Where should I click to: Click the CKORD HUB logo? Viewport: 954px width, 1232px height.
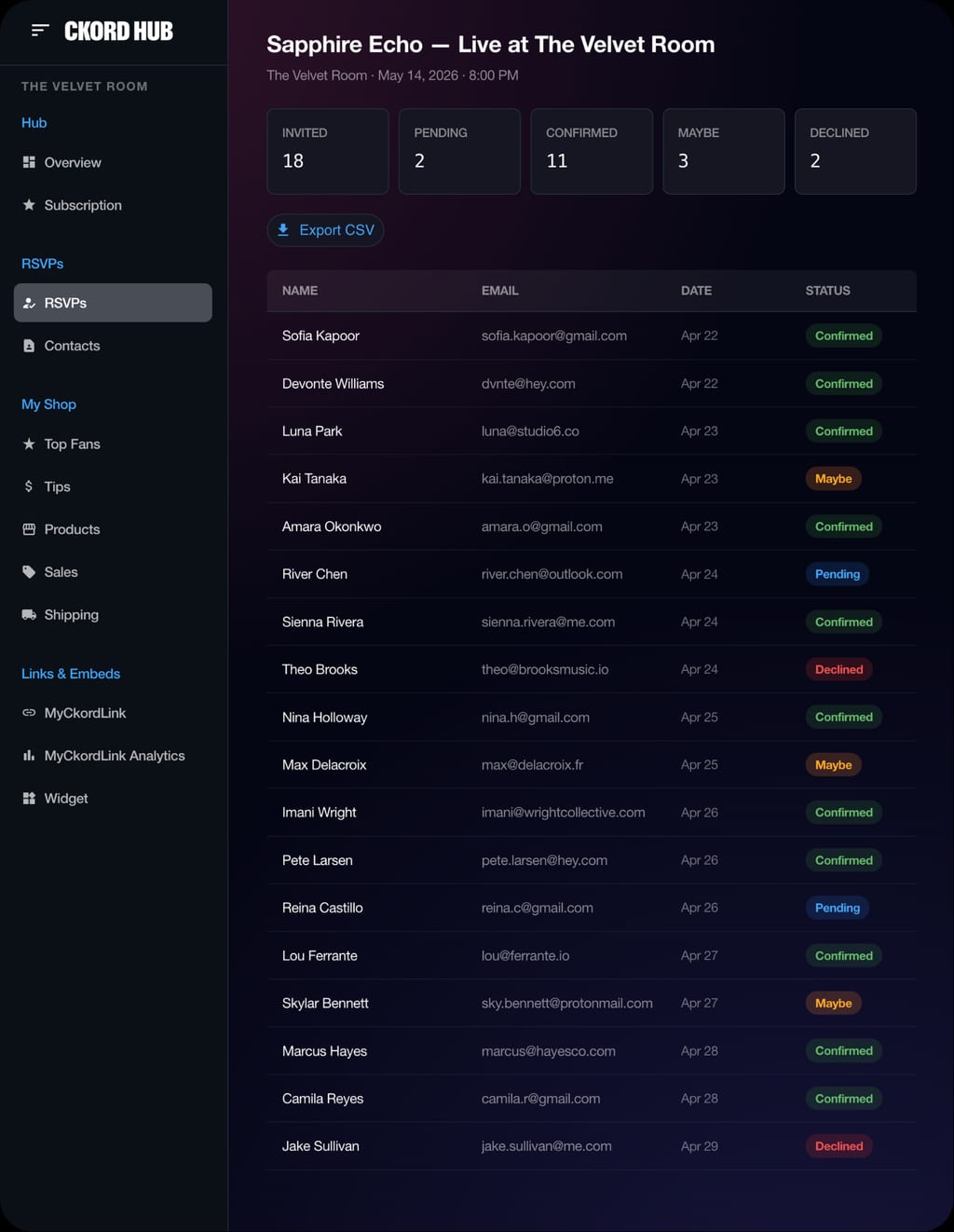point(118,32)
